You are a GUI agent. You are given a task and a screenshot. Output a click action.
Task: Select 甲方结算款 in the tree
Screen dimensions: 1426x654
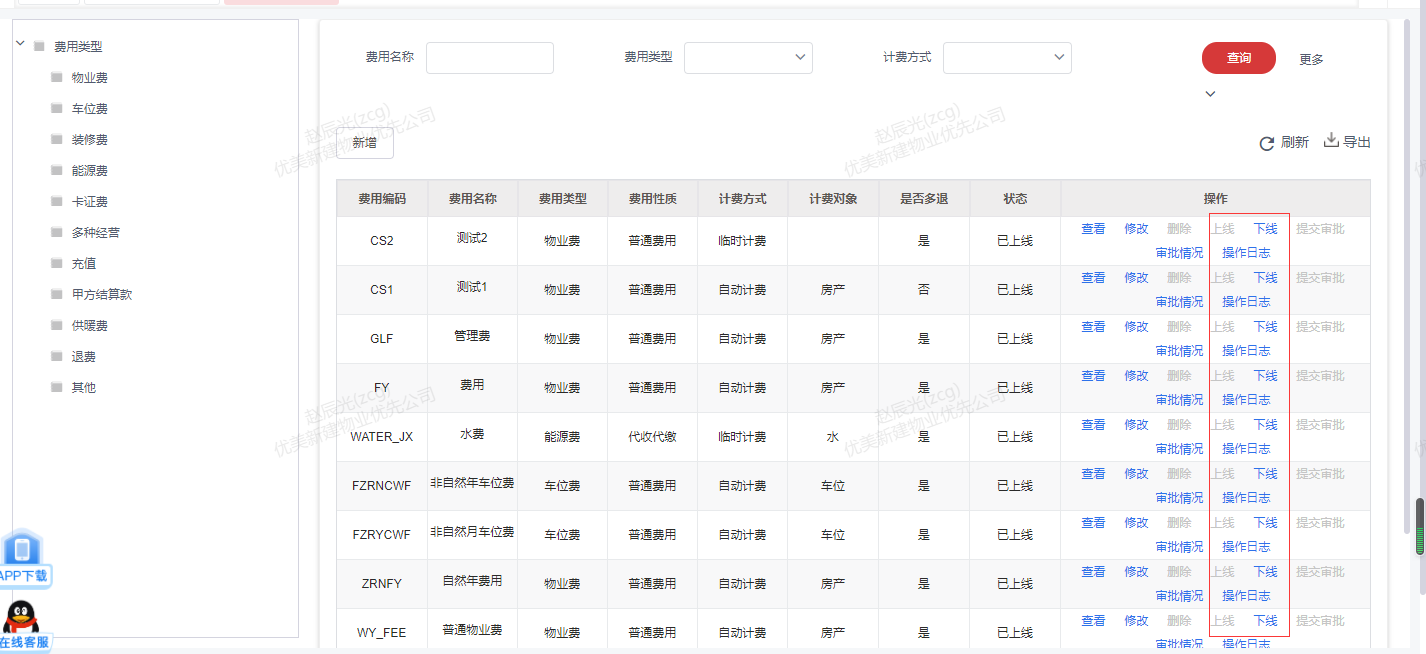(x=102, y=295)
